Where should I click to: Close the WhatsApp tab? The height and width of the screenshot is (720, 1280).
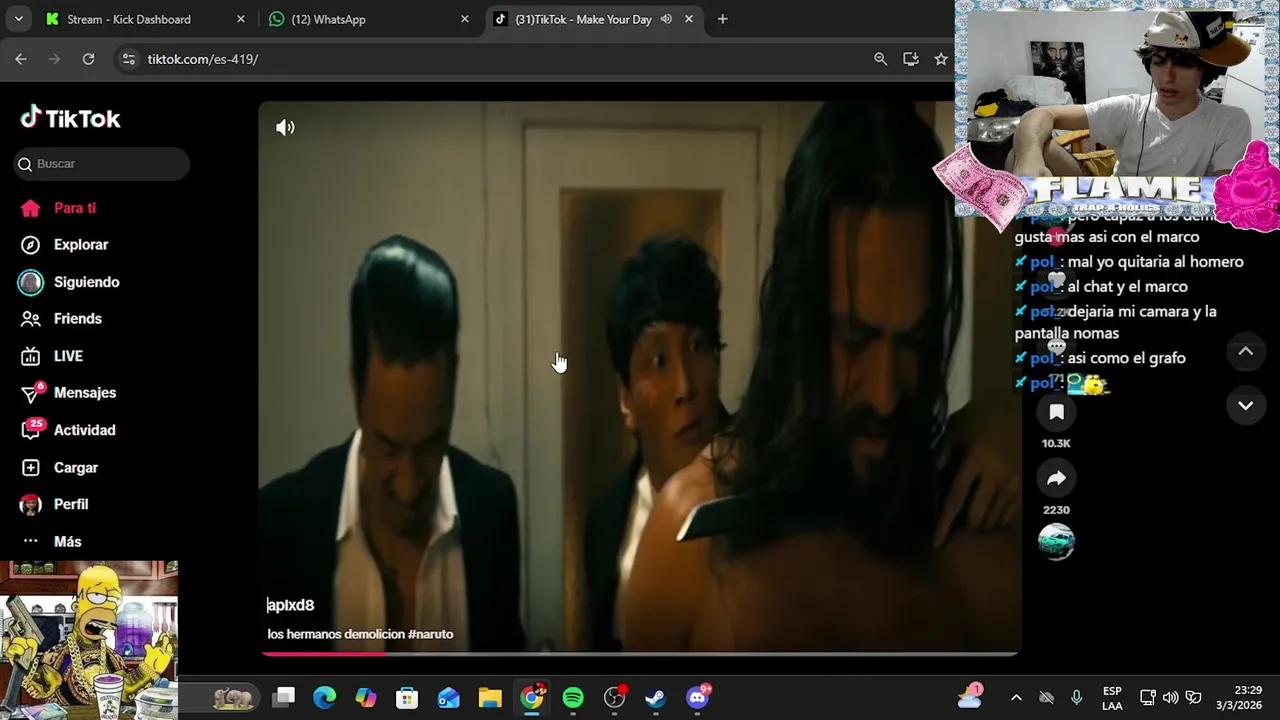464,19
